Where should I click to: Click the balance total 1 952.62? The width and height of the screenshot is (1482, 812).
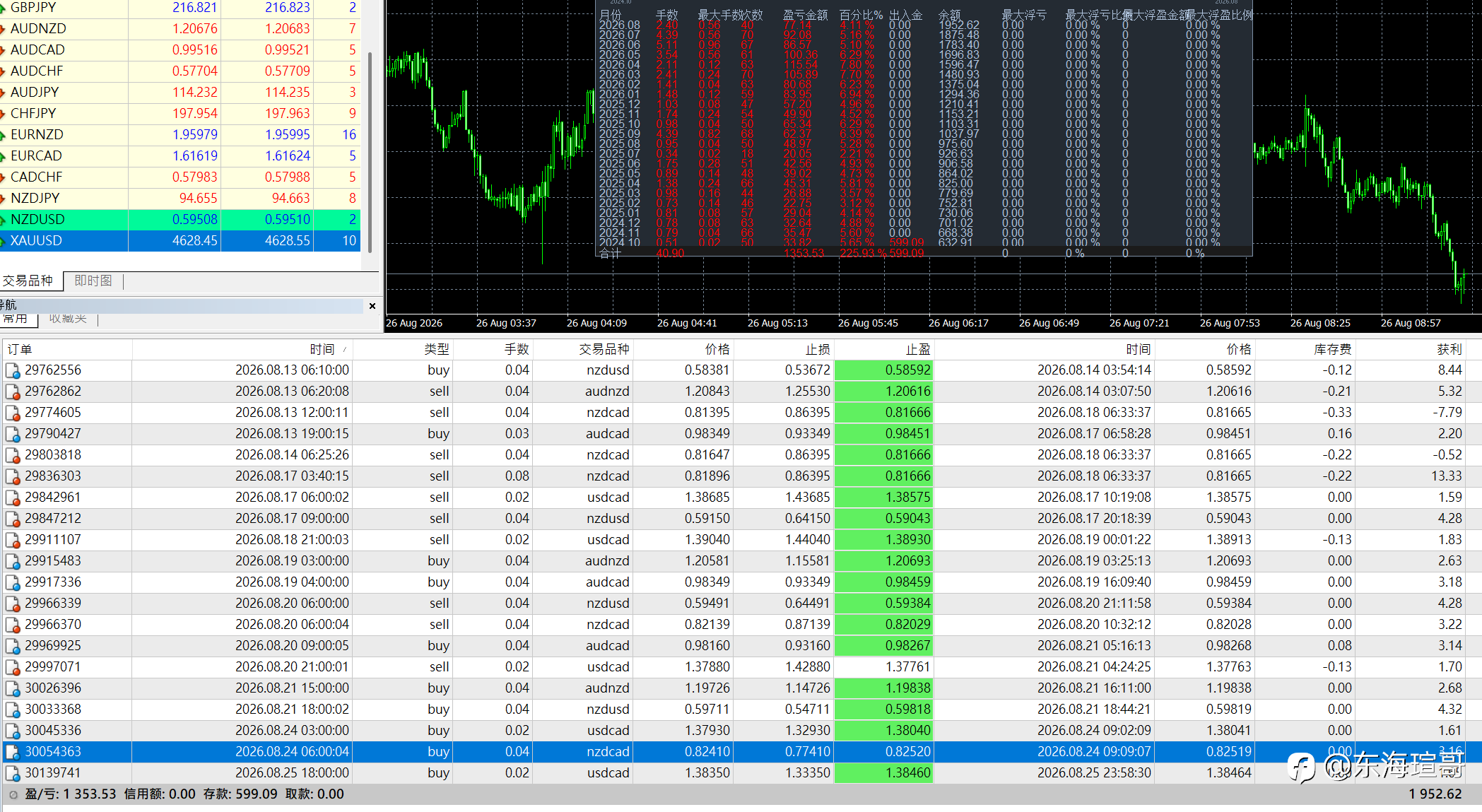click(1435, 794)
